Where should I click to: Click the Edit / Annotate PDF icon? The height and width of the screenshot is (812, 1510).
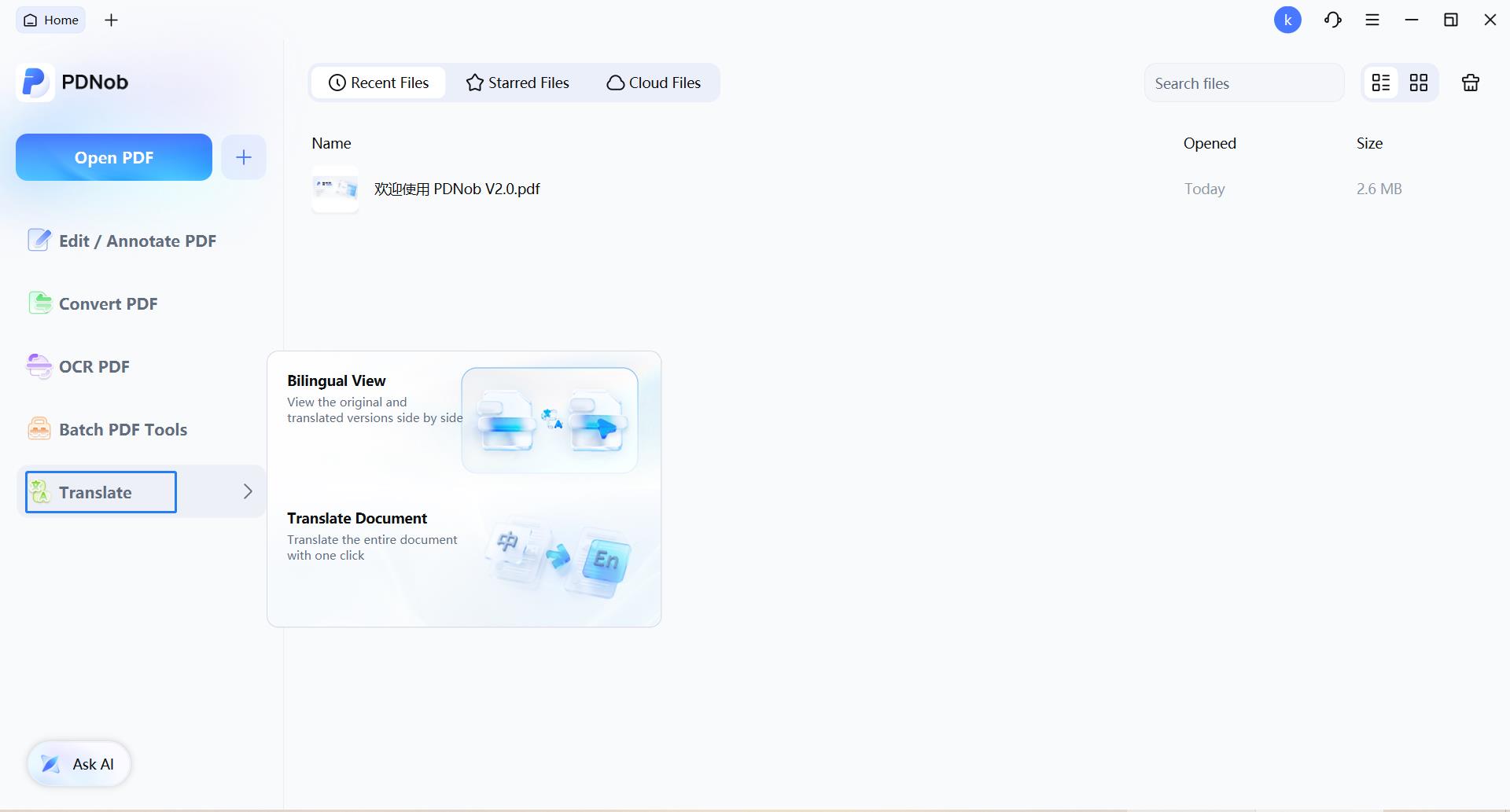point(39,240)
